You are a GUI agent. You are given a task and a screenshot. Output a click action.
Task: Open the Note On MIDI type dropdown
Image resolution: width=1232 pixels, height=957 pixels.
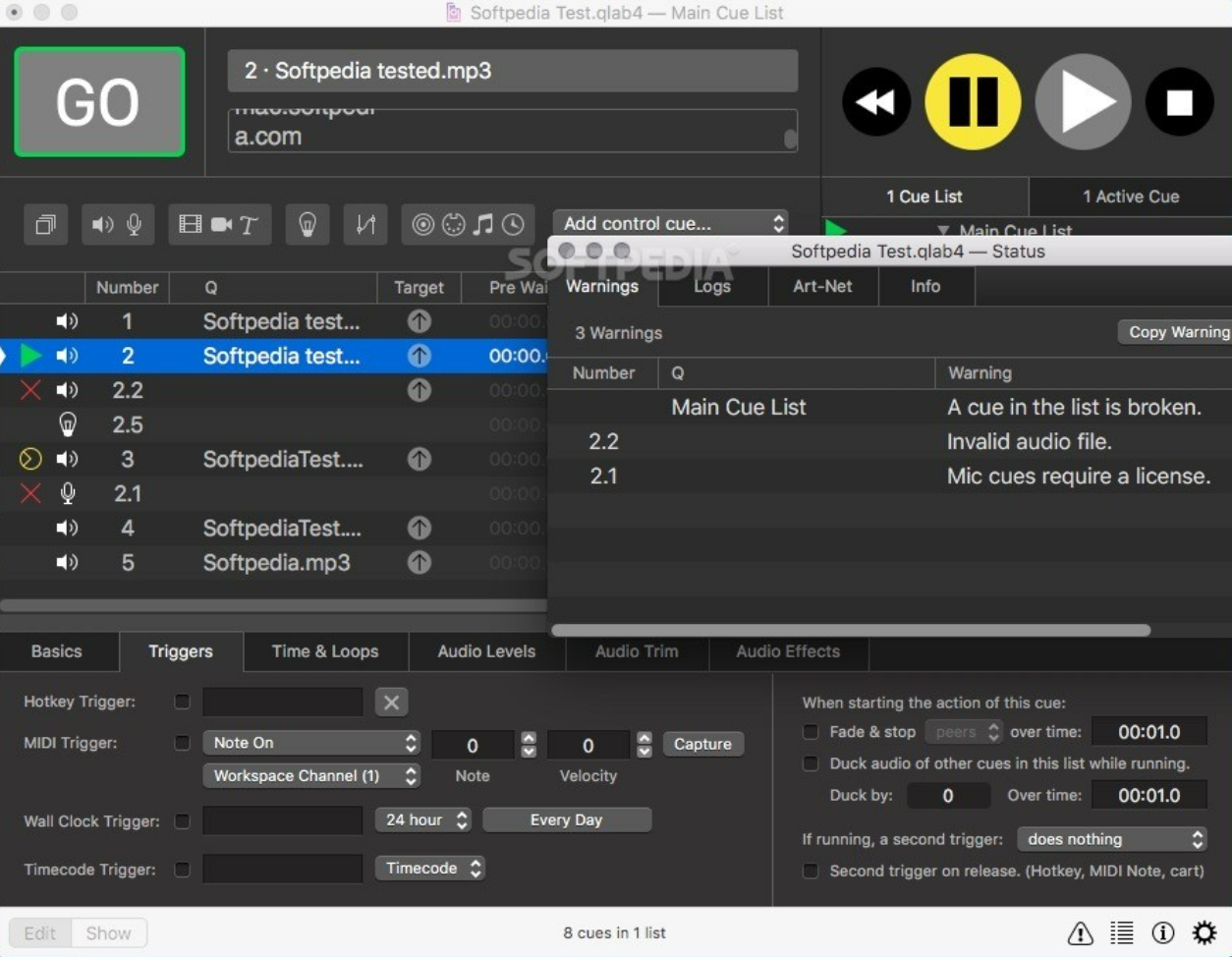311,743
